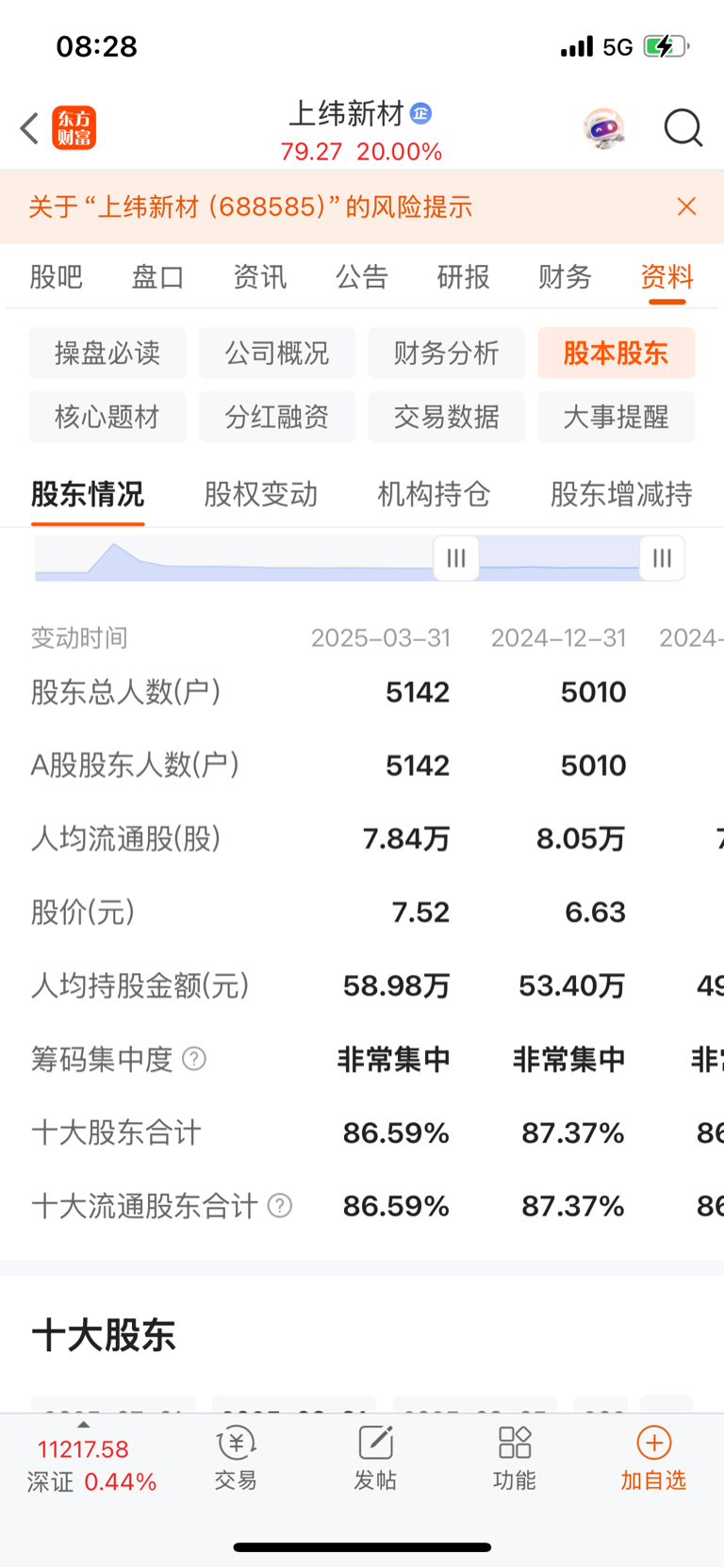This screenshot has height=1568, width=724.
Task: Tap the 变动时间 row label
Action: pos(79,638)
